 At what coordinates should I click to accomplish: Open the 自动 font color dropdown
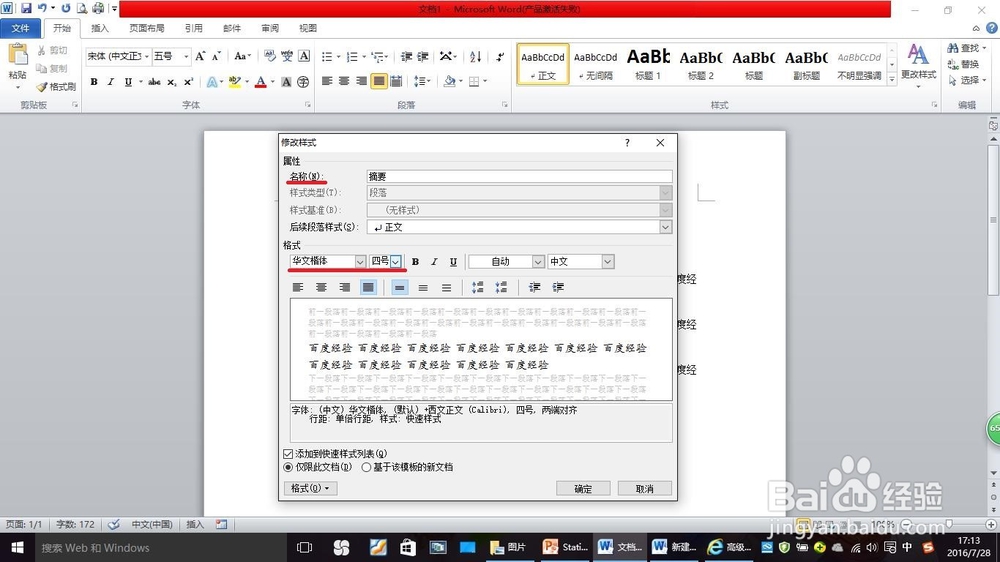coord(538,262)
